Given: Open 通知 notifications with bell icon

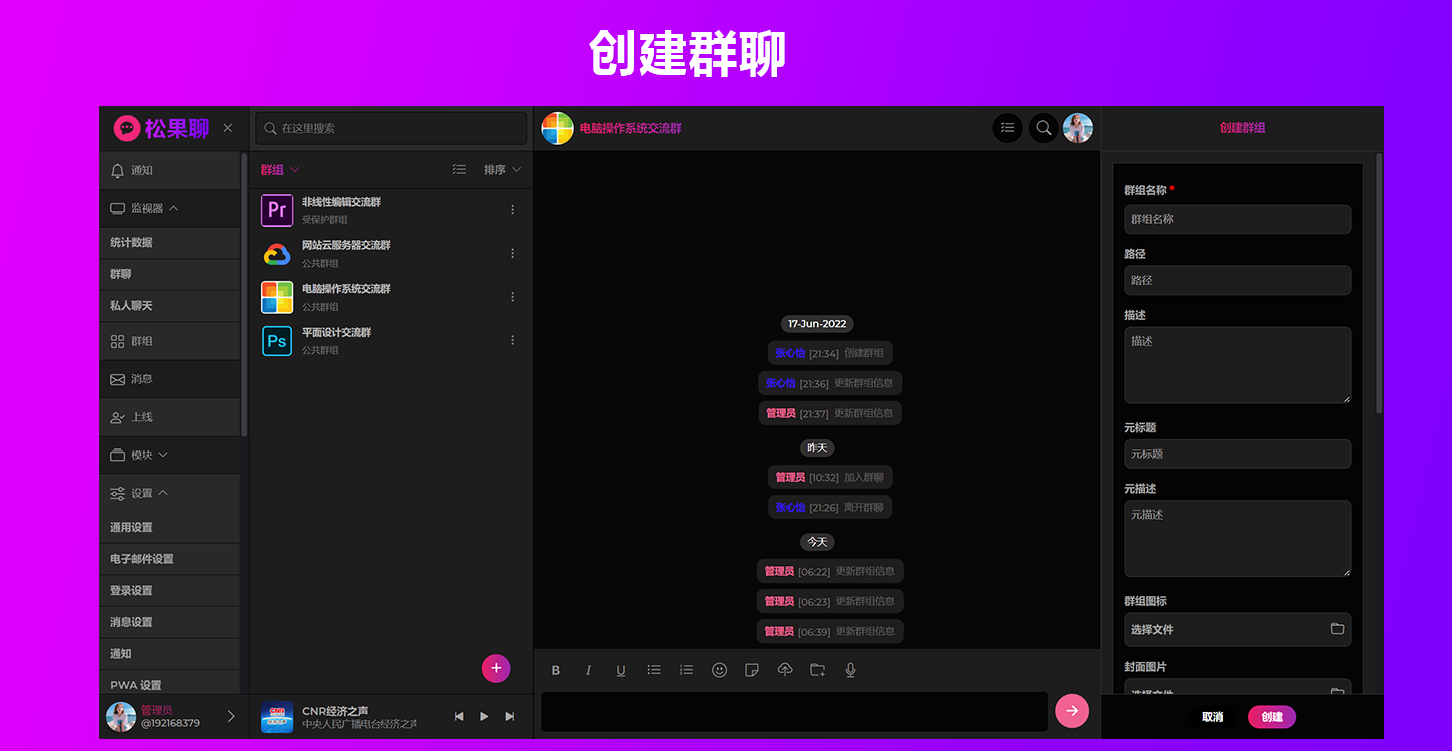Looking at the screenshot, I should point(170,171).
